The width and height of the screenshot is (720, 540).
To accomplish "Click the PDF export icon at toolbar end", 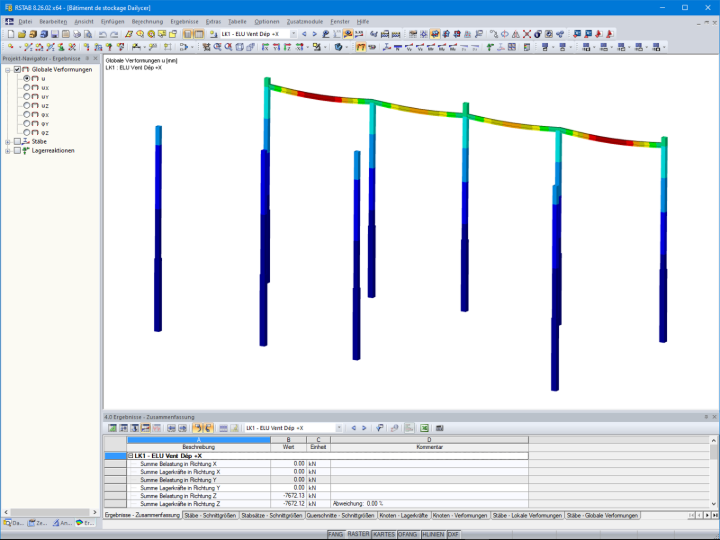I will pyautogui.click(x=610, y=34).
